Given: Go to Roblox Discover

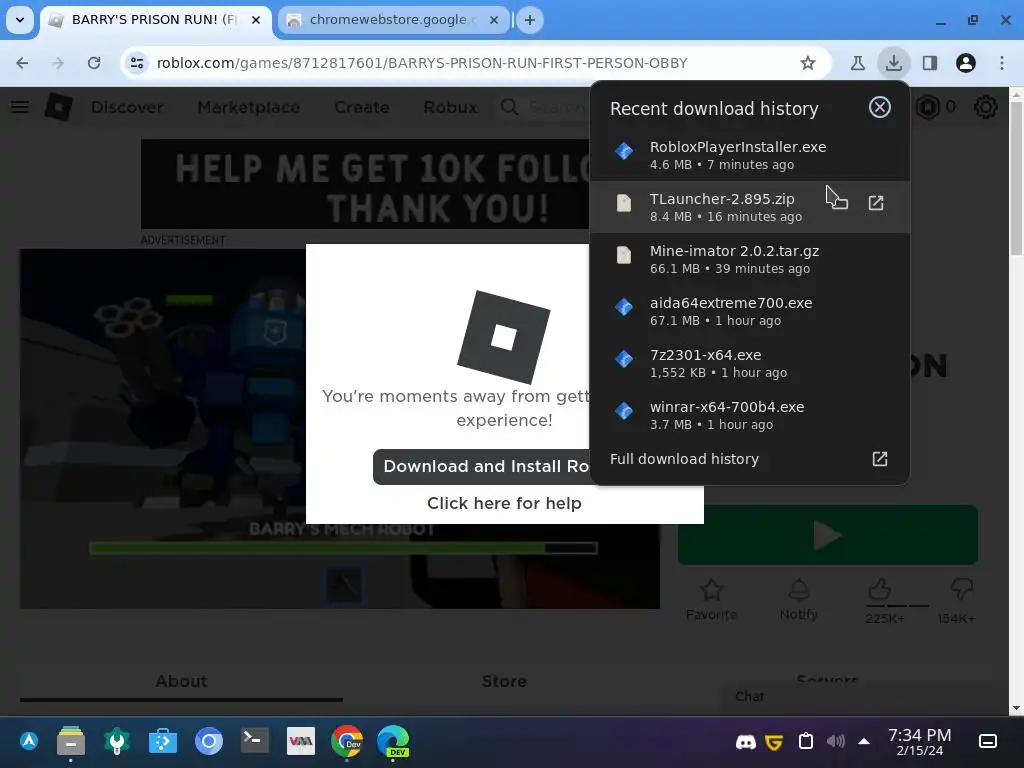Looking at the screenshot, I should tap(127, 107).
